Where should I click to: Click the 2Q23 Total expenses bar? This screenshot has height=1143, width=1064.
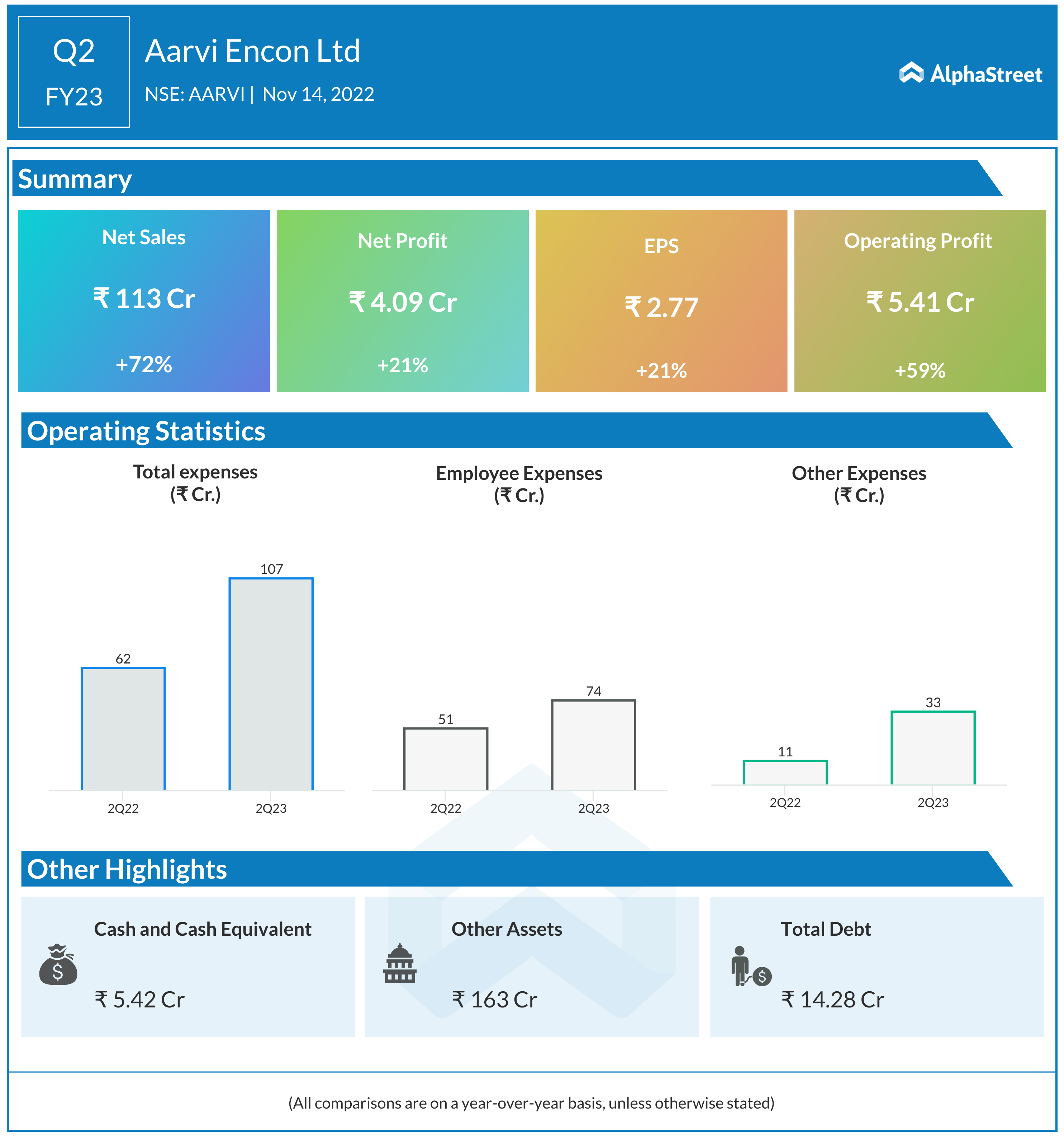point(271,684)
